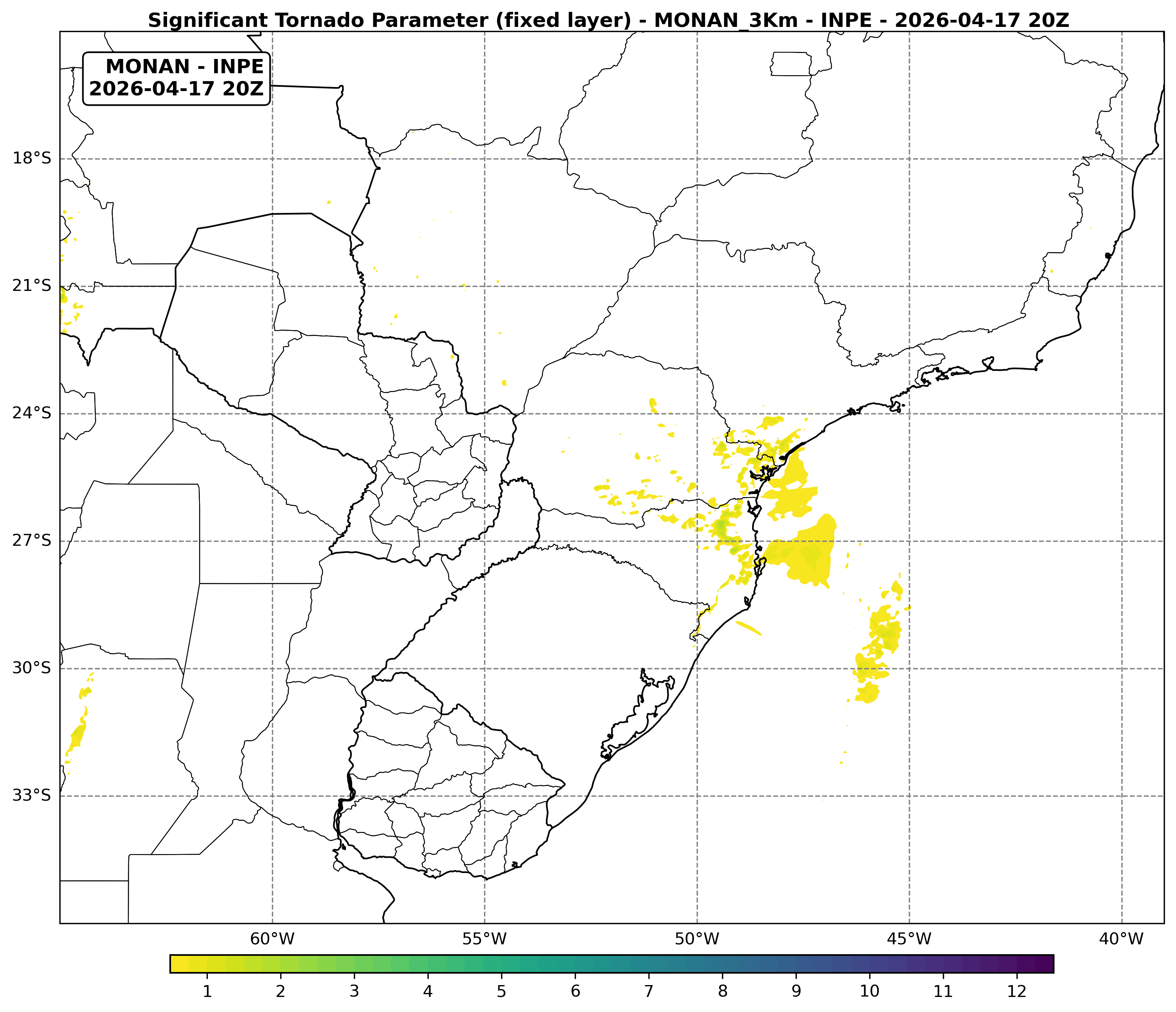Screen dimensions: 1176x1012
Task: Click the 18°S latitude label
Action: pos(32,158)
